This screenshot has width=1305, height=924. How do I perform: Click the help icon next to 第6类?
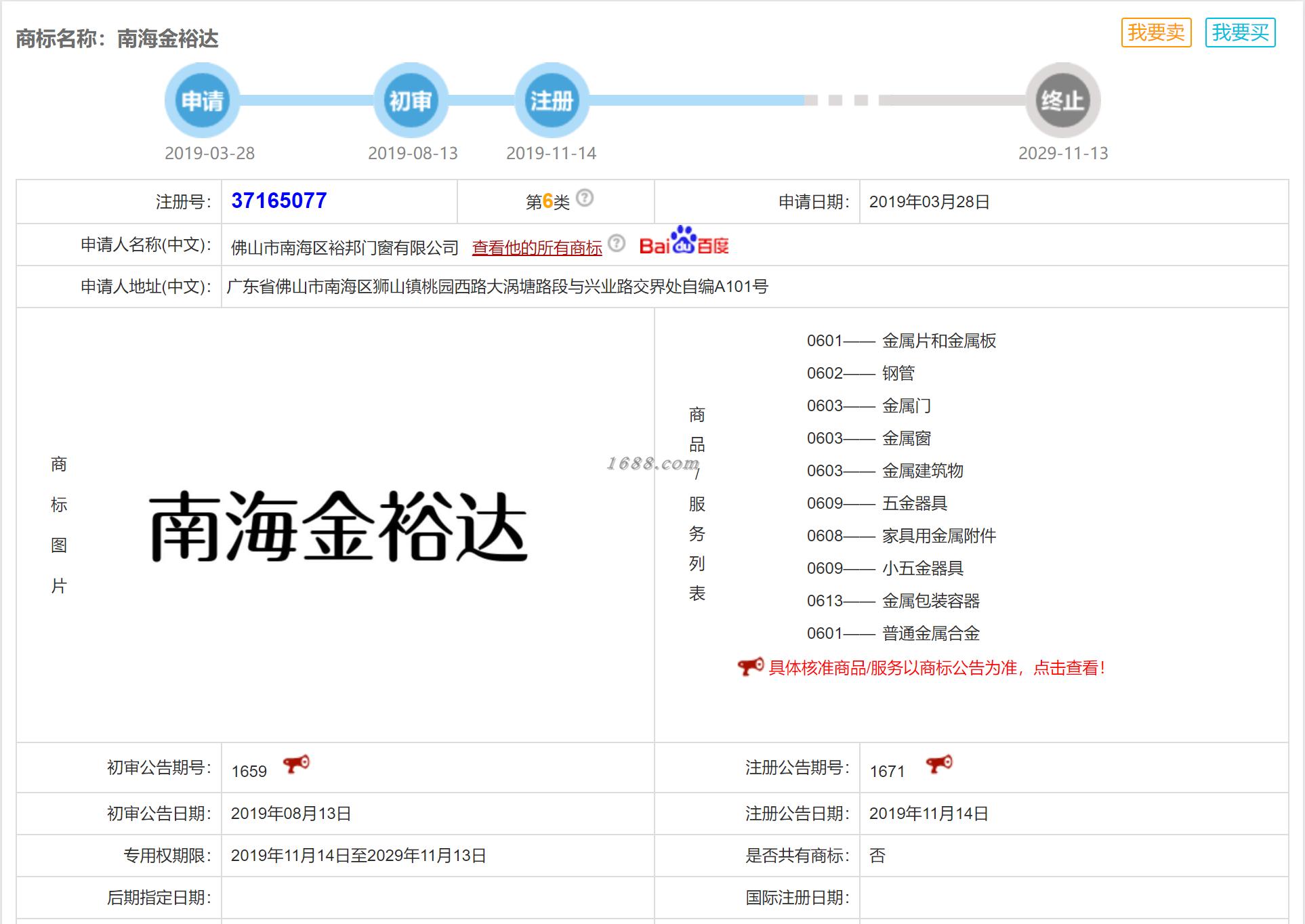tap(585, 198)
